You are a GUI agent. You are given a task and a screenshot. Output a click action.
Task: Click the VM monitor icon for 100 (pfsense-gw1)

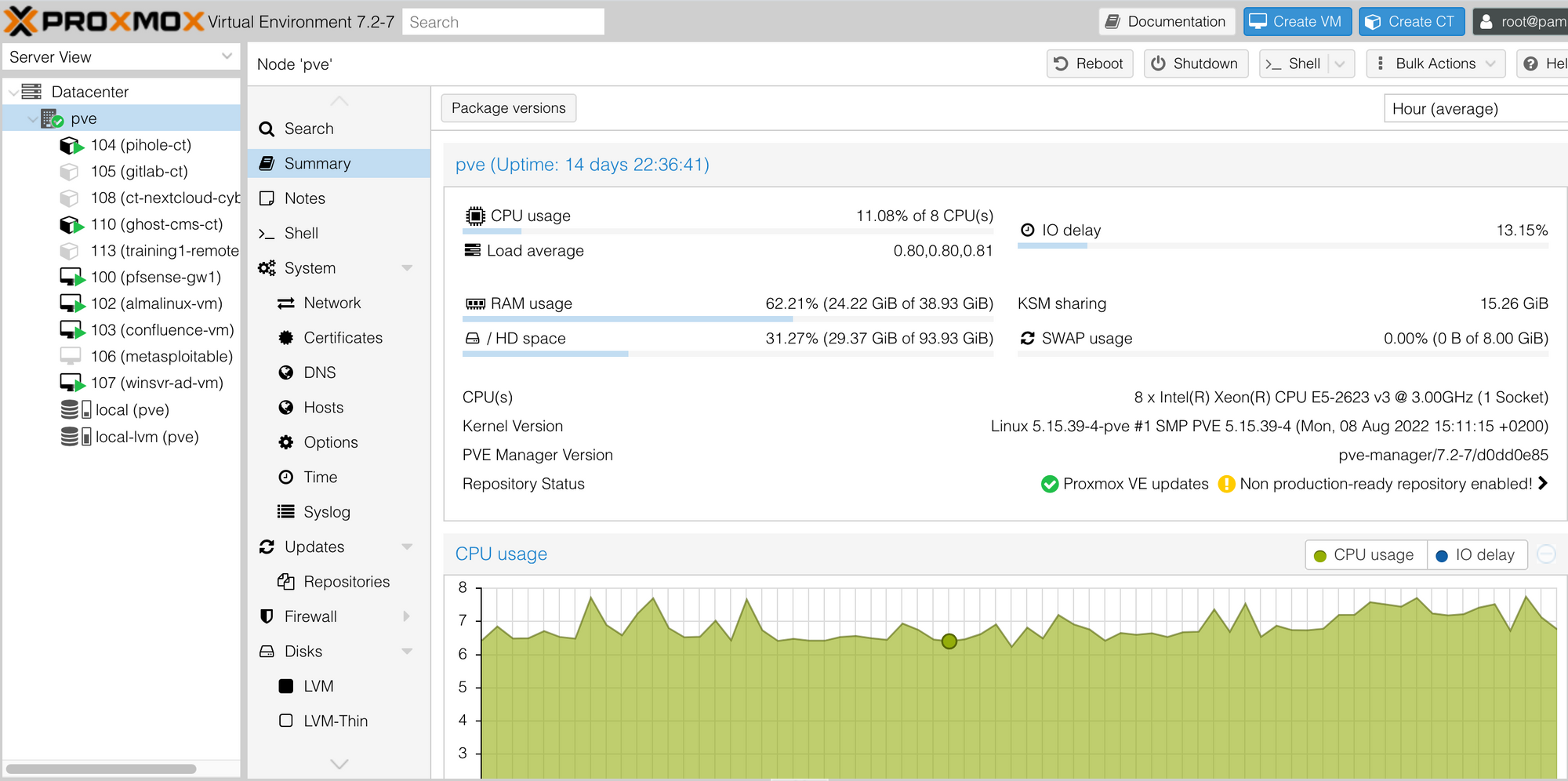[72, 278]
